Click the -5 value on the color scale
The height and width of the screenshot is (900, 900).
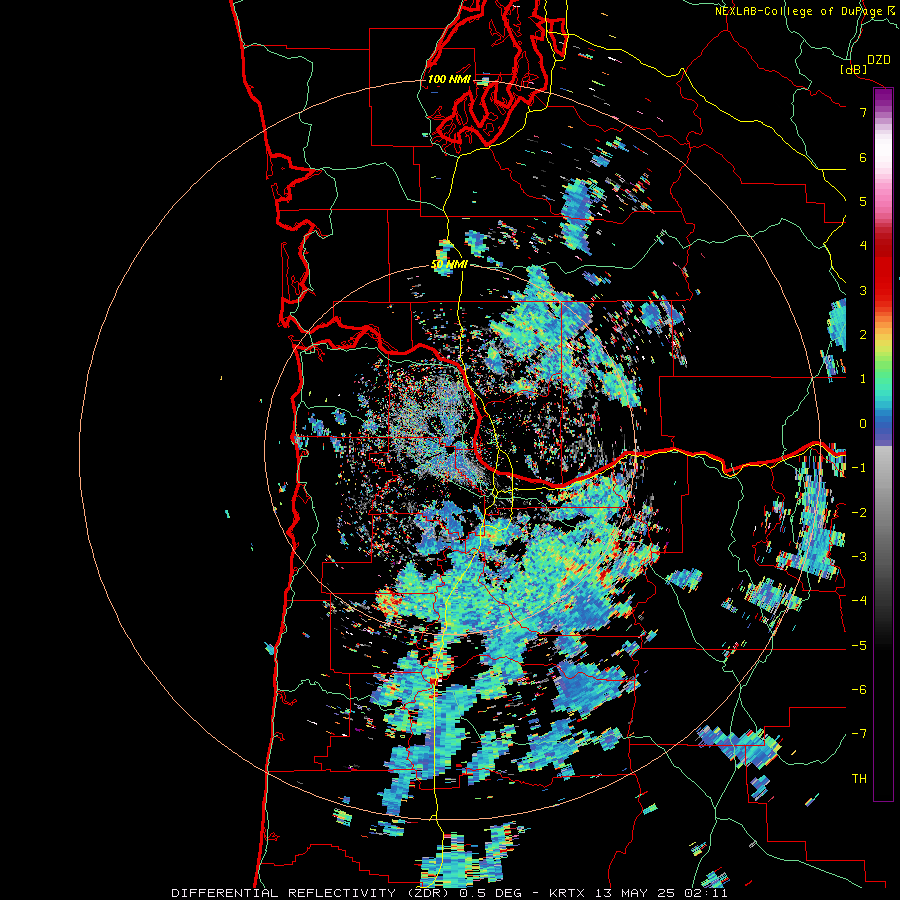[x=859, y=645]
